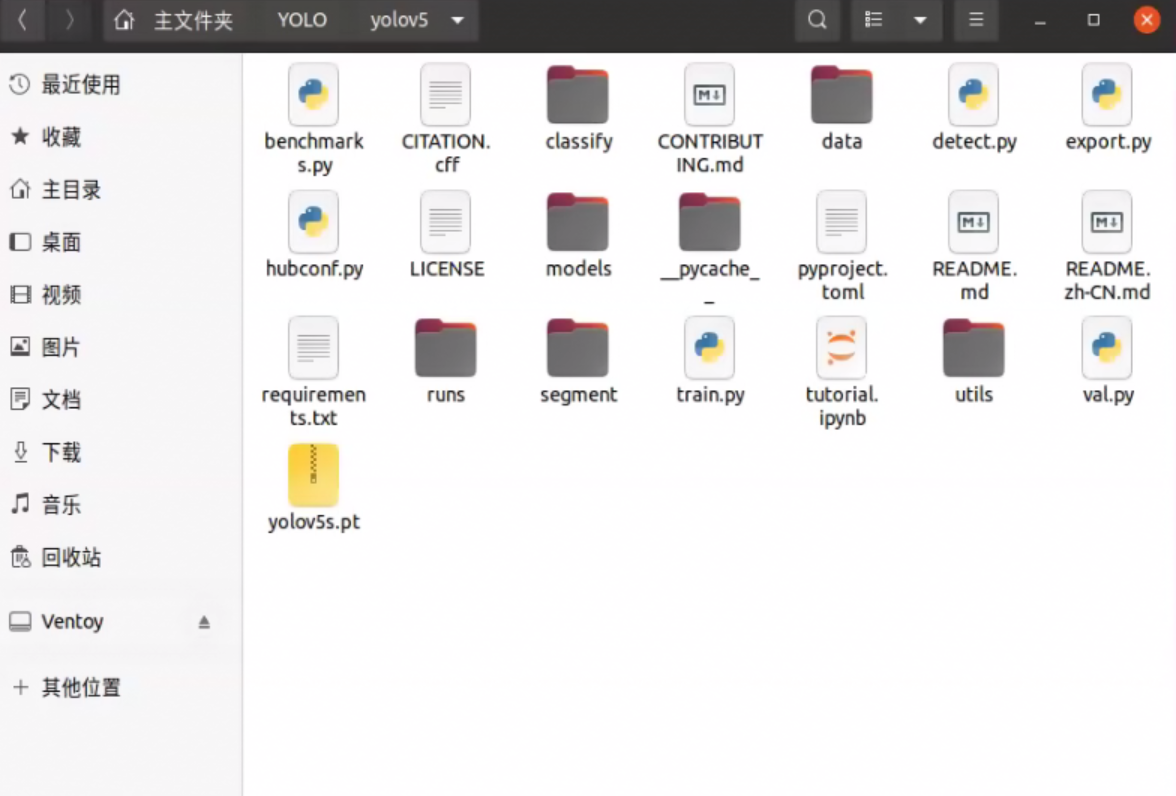Select the LICENSE file icon

coord(446,222)
